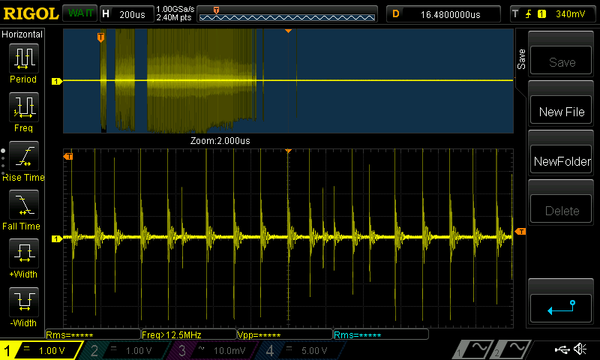
Task: Select channel 1 tab at 1.00 V
Action: 40,350
